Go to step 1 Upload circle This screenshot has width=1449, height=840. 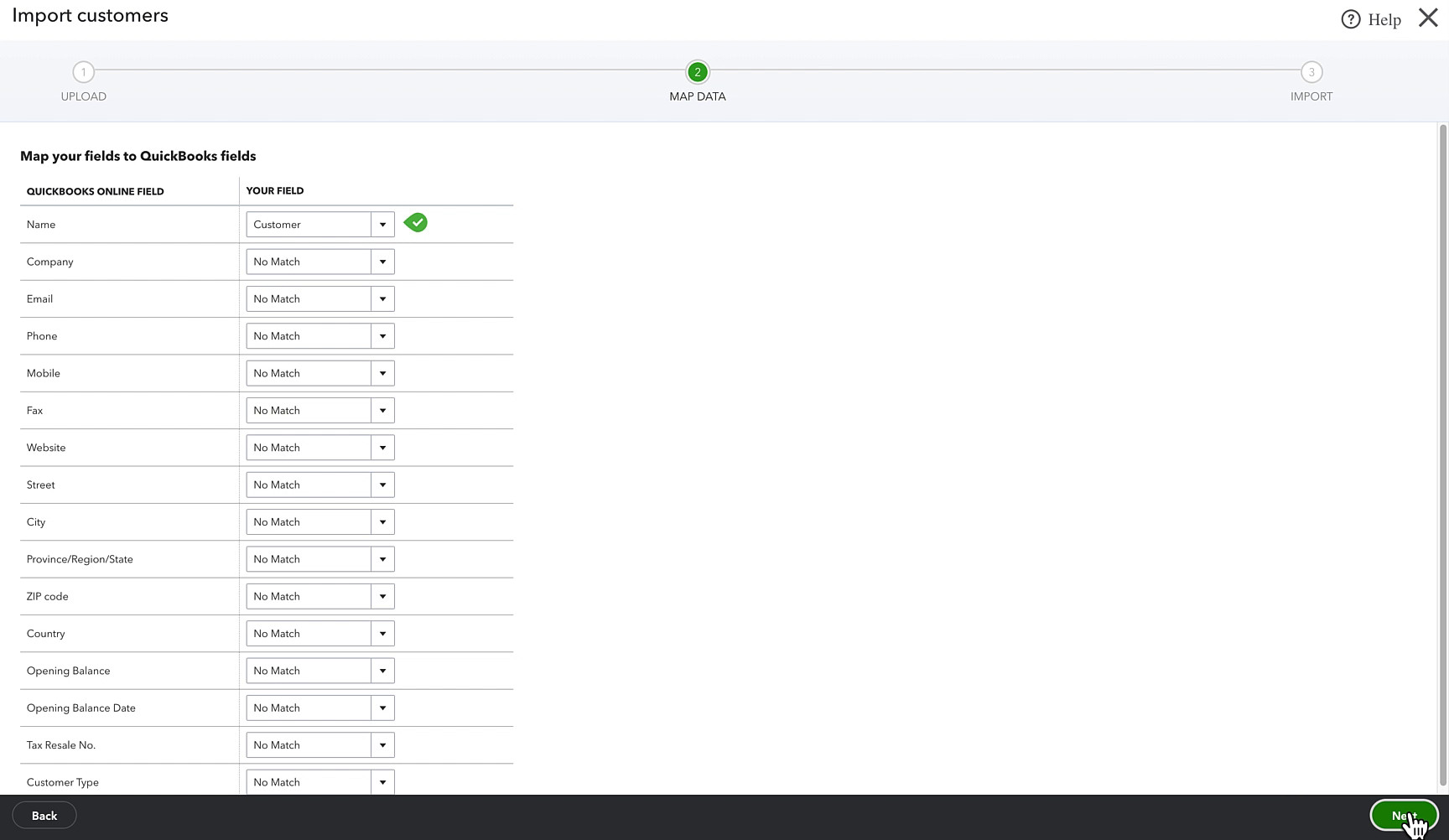click(x=83, y=72)
